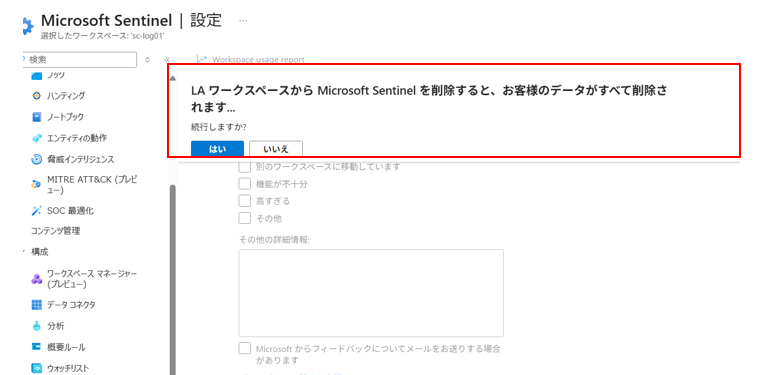Open the ウォッチリスト menu item
The image size is (759, 375).
click(60, 368)
